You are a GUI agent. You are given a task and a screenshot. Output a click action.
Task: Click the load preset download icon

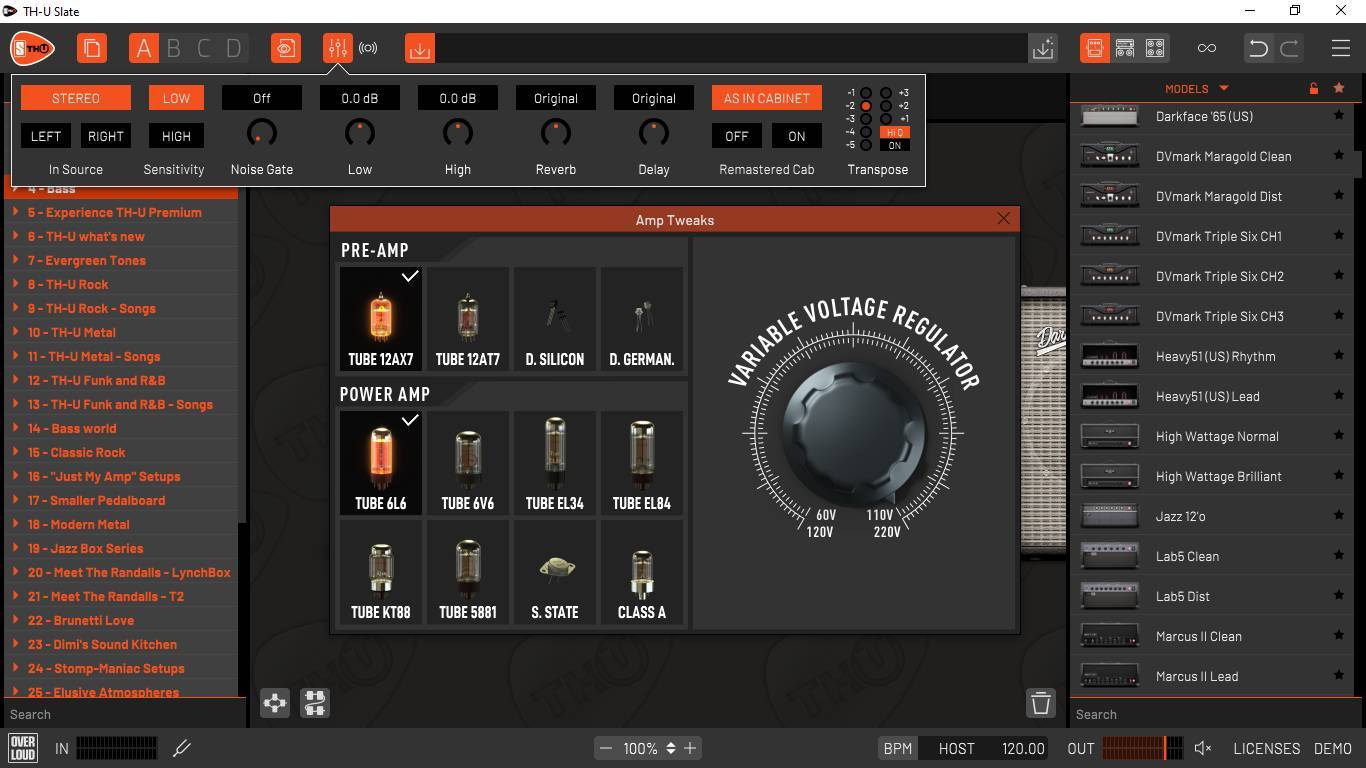tap(420, 48)
